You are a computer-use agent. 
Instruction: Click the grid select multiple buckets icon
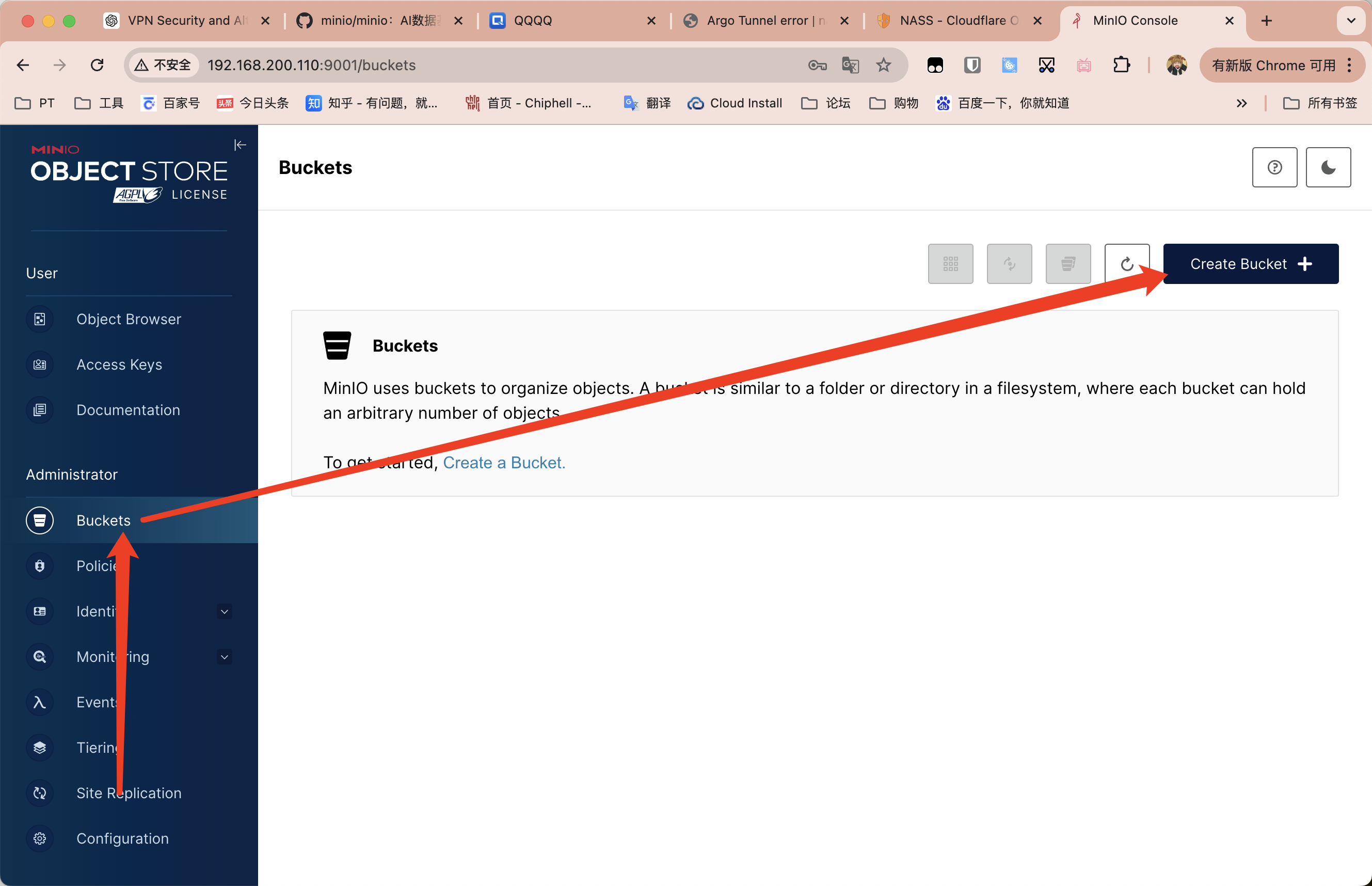tap(950, 264)
